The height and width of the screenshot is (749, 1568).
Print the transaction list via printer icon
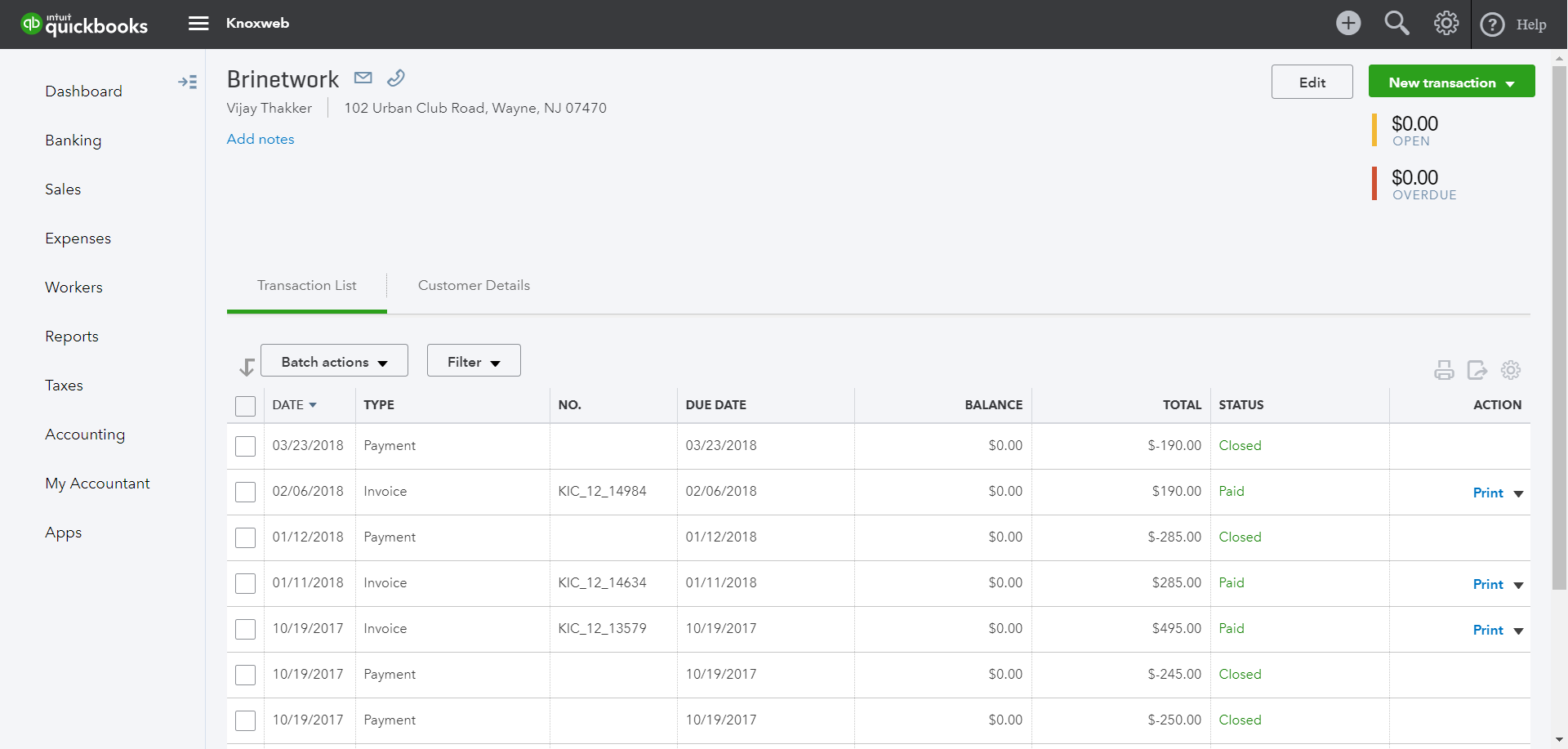(x=1444, y=370)
